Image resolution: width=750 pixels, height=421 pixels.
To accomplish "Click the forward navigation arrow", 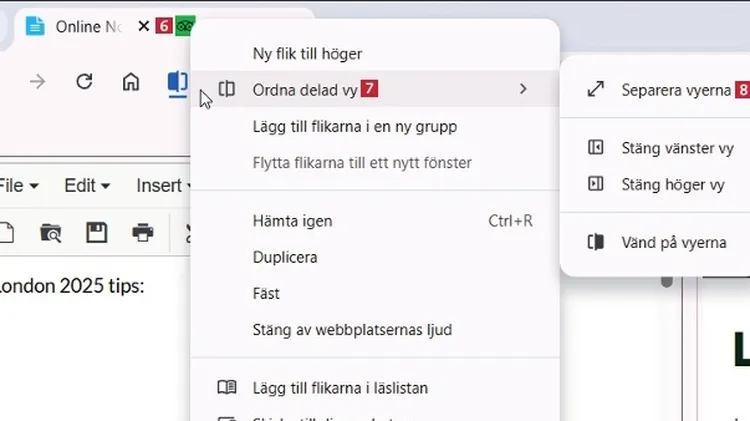I will click(x=38, y=82).
